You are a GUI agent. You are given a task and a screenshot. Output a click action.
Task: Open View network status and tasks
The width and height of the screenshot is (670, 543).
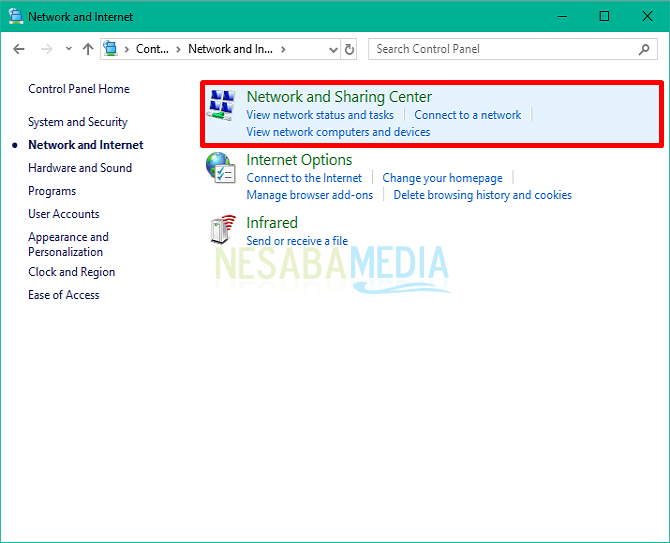tap(320, 115)
